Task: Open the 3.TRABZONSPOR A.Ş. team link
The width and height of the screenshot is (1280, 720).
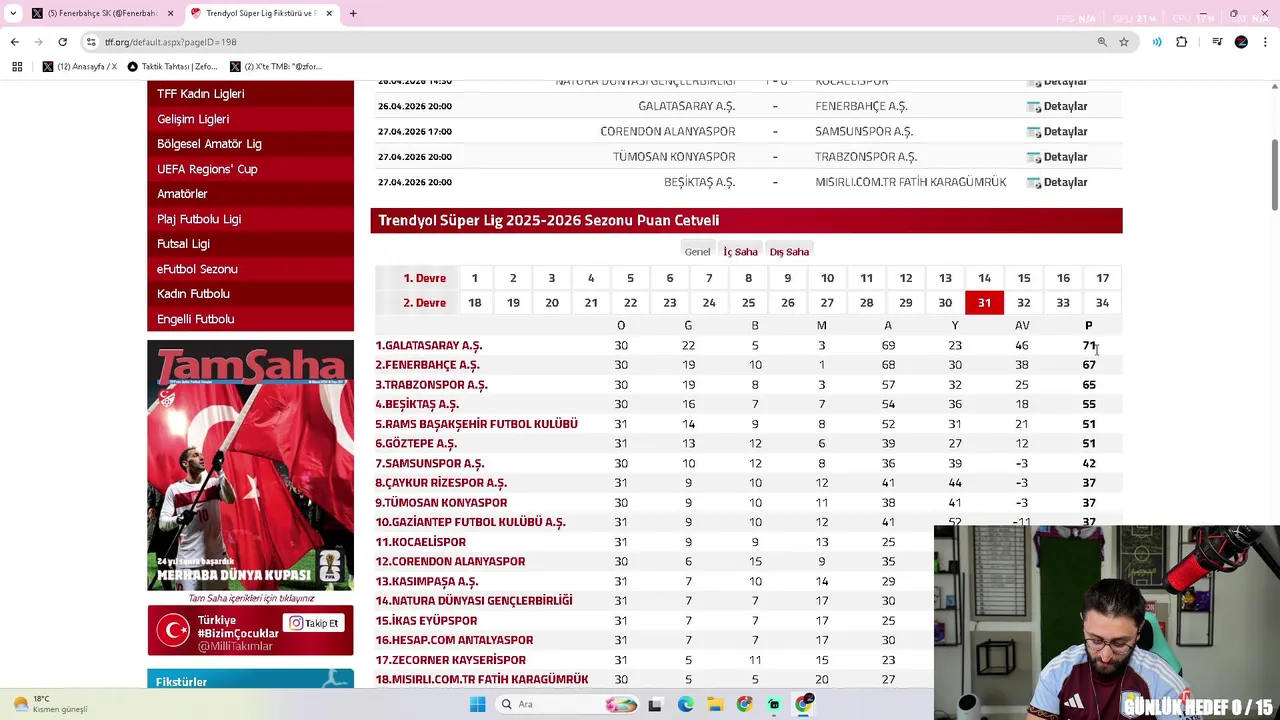Action: (x=431, y=385)
